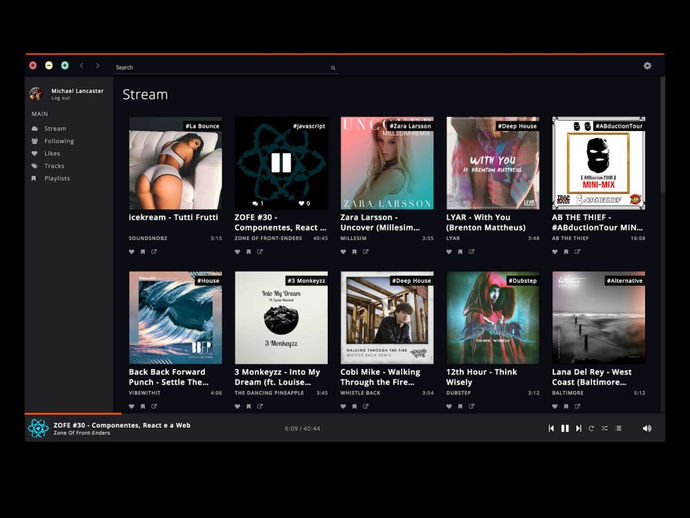Add AB THE THIEF mini-mix to playlist
The height and width of the screenshot is (518, 690).
[x=566, y=252]
